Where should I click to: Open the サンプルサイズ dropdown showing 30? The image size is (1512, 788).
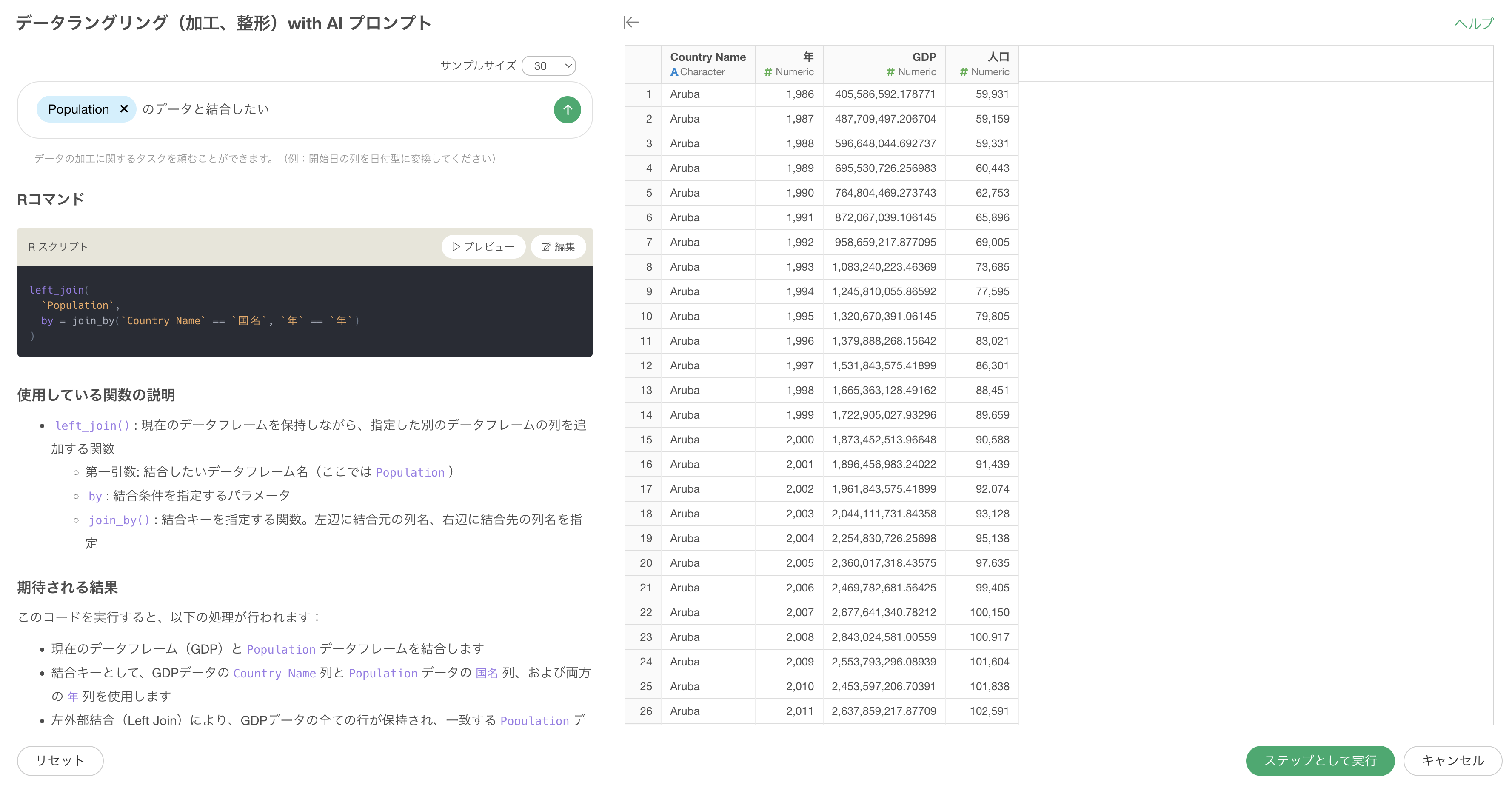tap(549, 66)
